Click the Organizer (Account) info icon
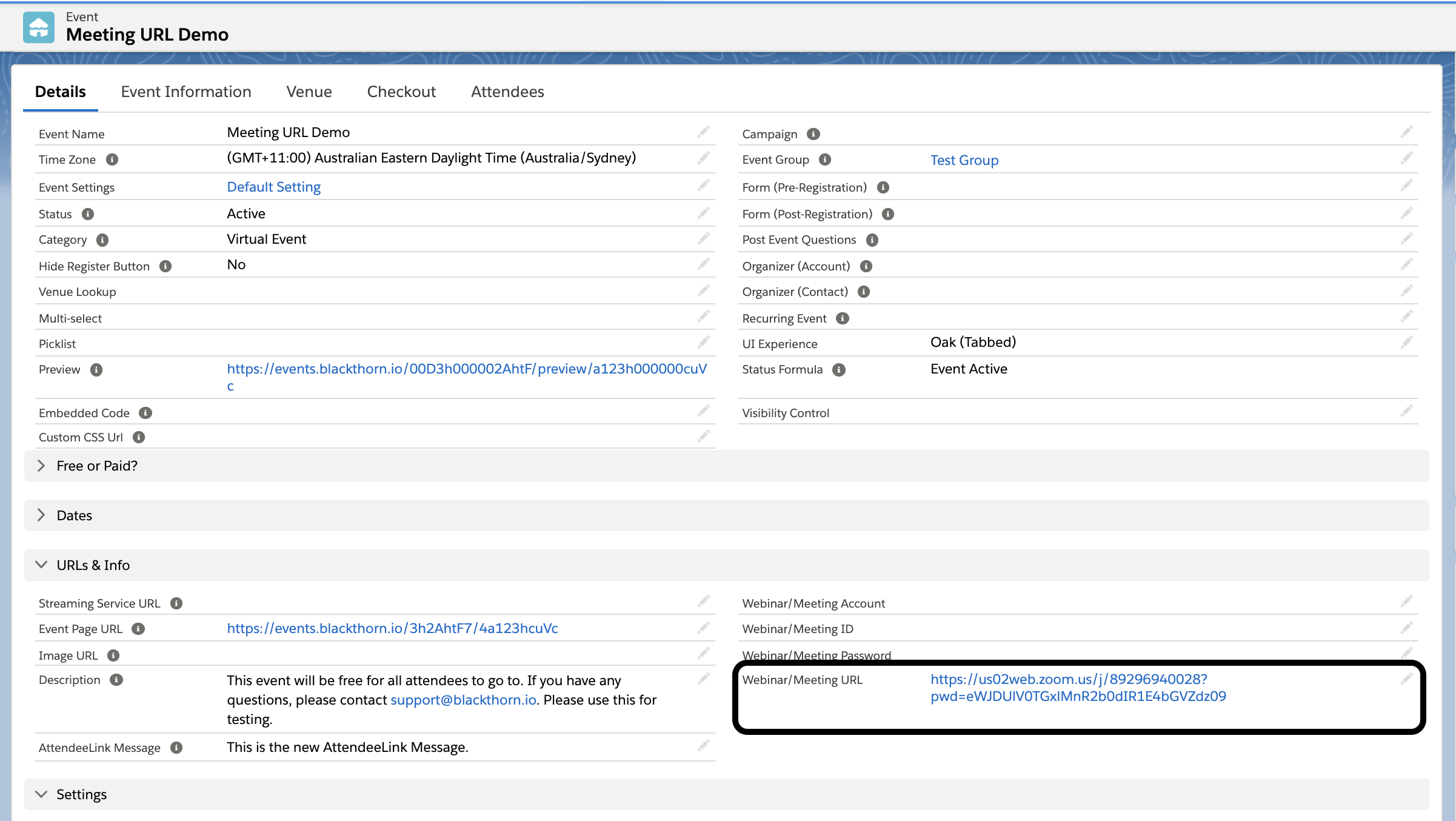Viewport: 1456px width, 821px height. tap(866, 266)
